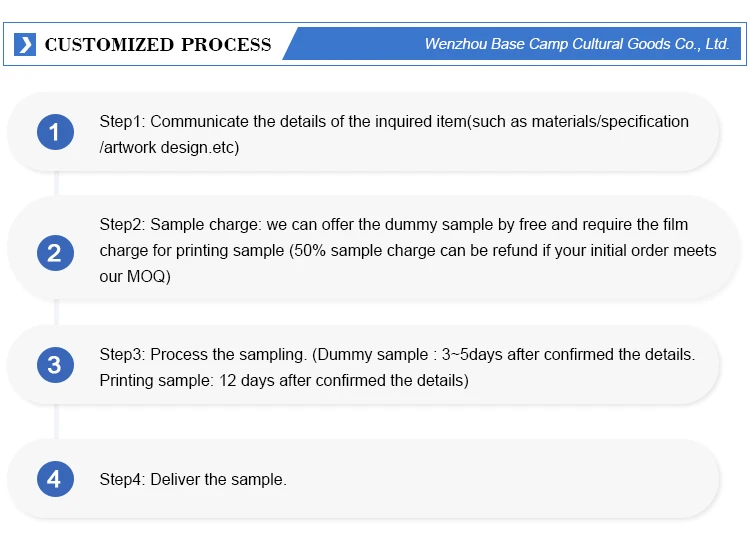The width and height of the screenshot is (750, 550).
Task: Select the 'Step2: Sample charge' line
Action: click(394, 224)
